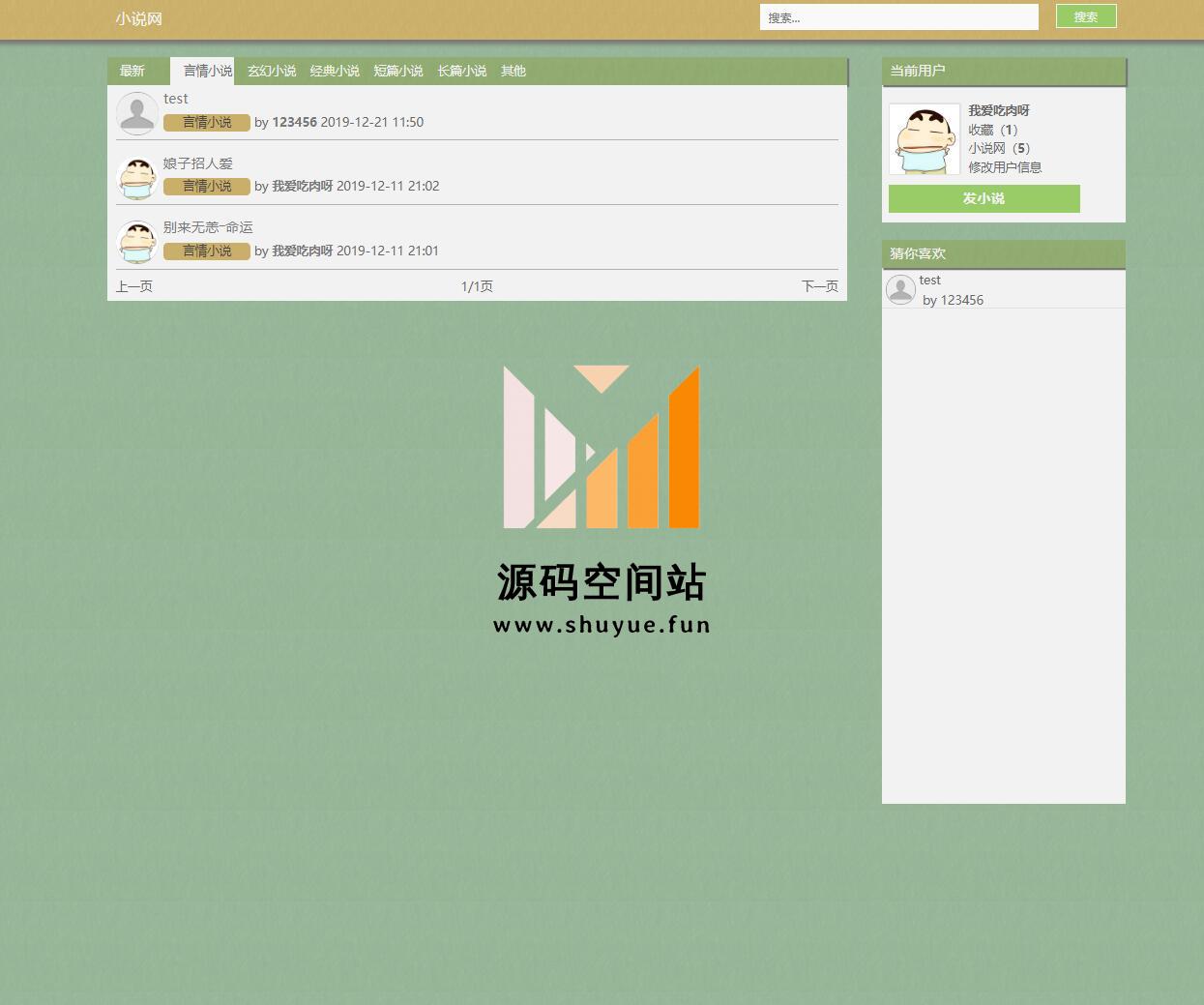This screenshot has width=1204, height=1005.
Task: Switch to the 最新 tab
Action: coord(132,71)
